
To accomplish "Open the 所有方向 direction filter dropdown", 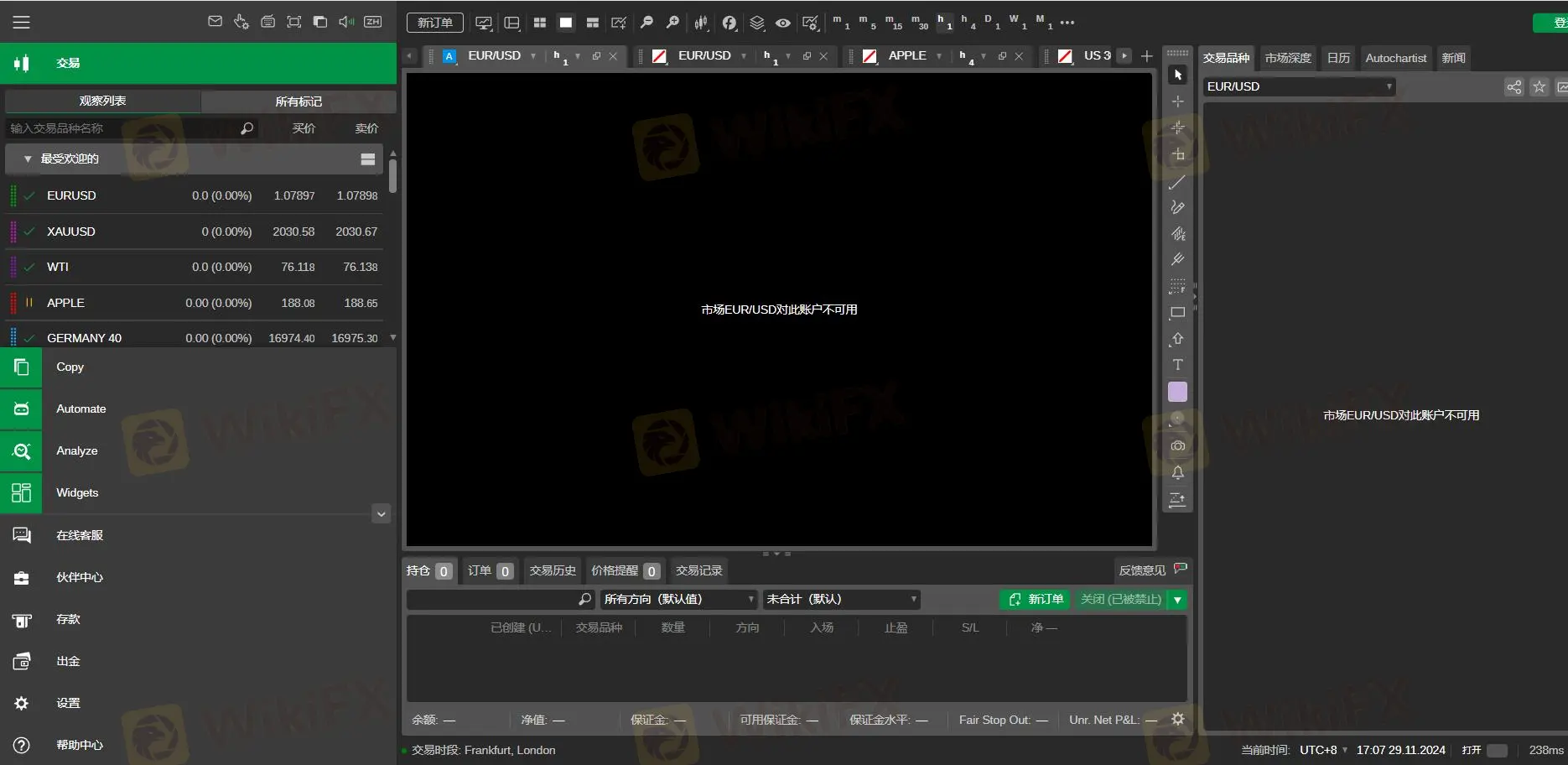I will pos(678,599).
